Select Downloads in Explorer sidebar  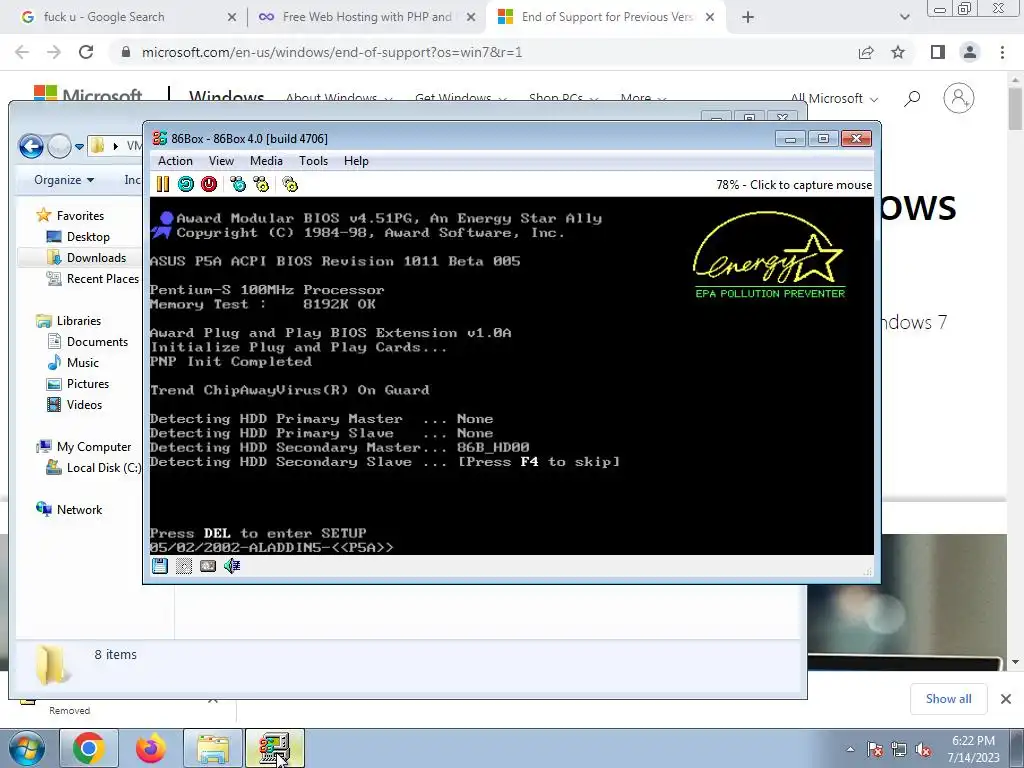point(95,257)
